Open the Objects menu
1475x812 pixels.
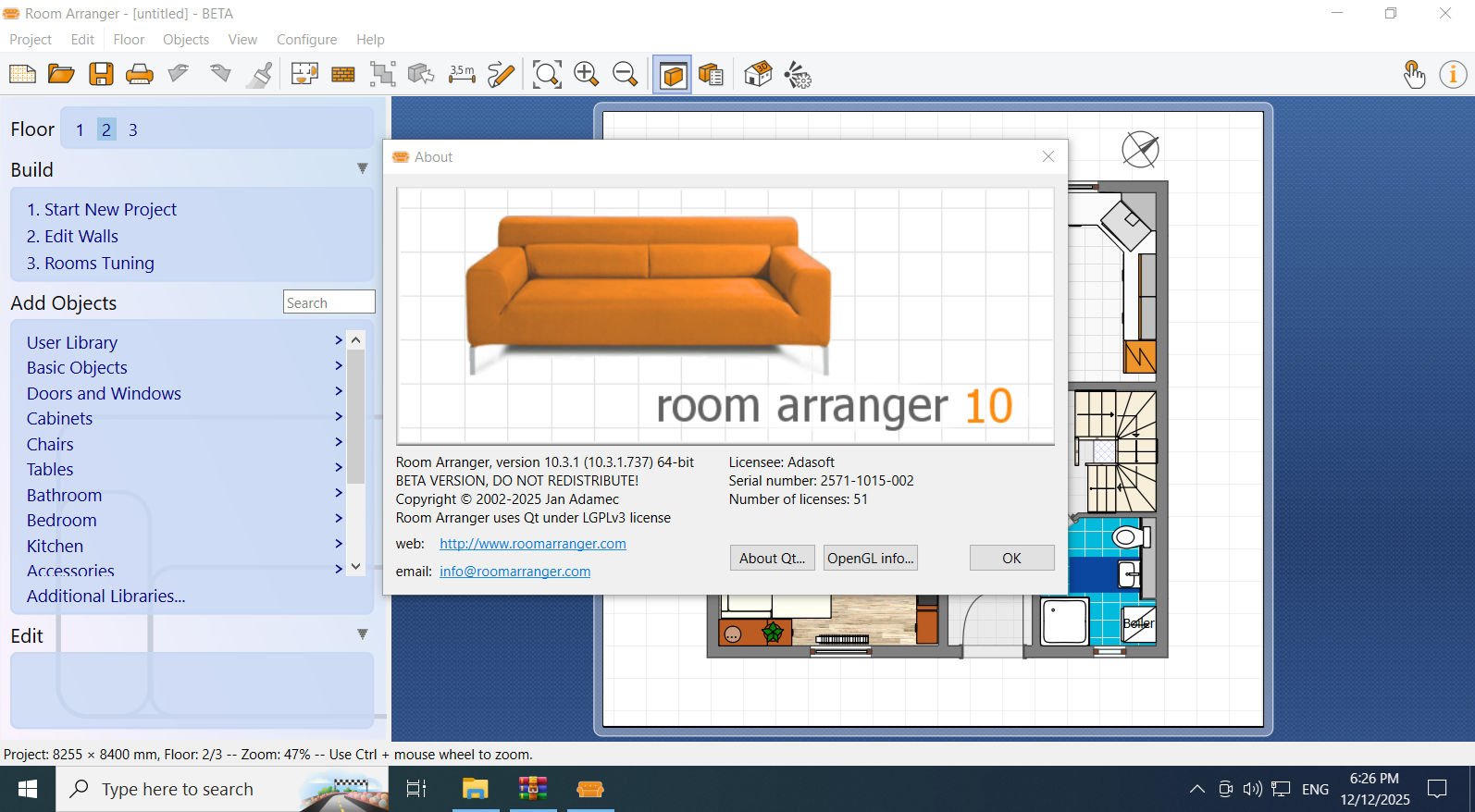185,40
